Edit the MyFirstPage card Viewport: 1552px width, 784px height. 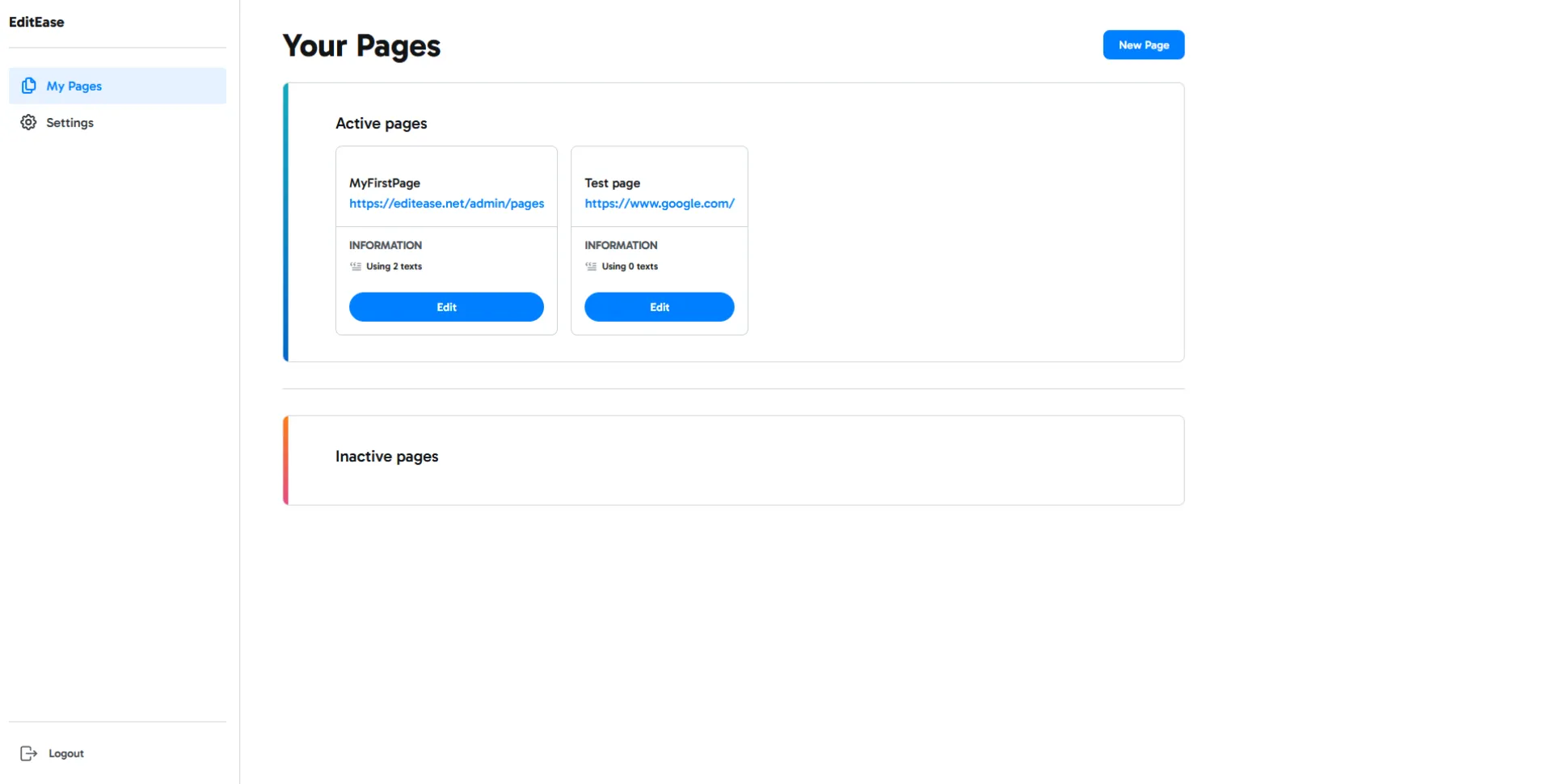pyautogui.click(x=446, y=307)
